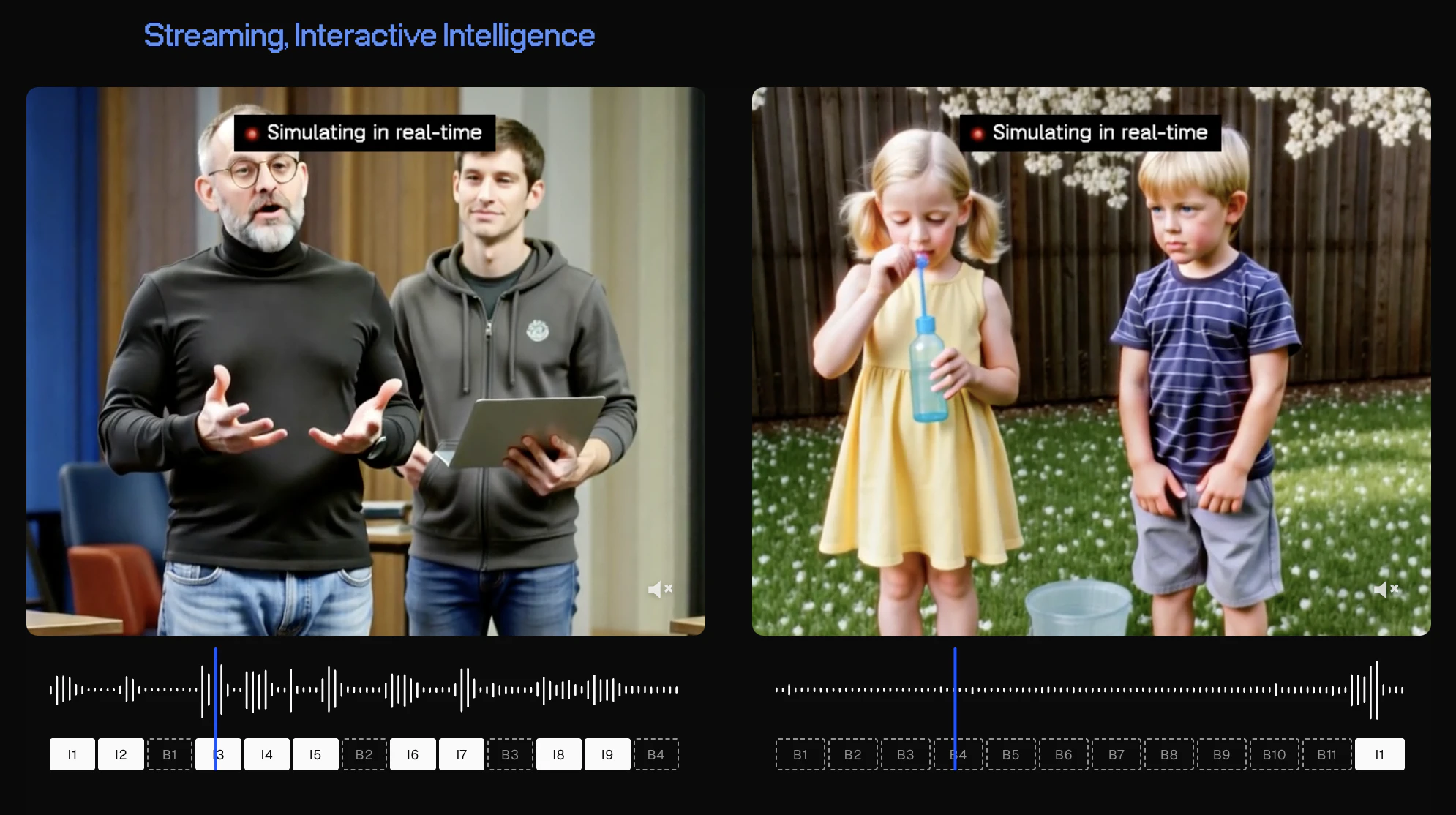Select segment B5 in the right timeline
Viewport: 1456px width, 815px height.
coord(1011,754)
